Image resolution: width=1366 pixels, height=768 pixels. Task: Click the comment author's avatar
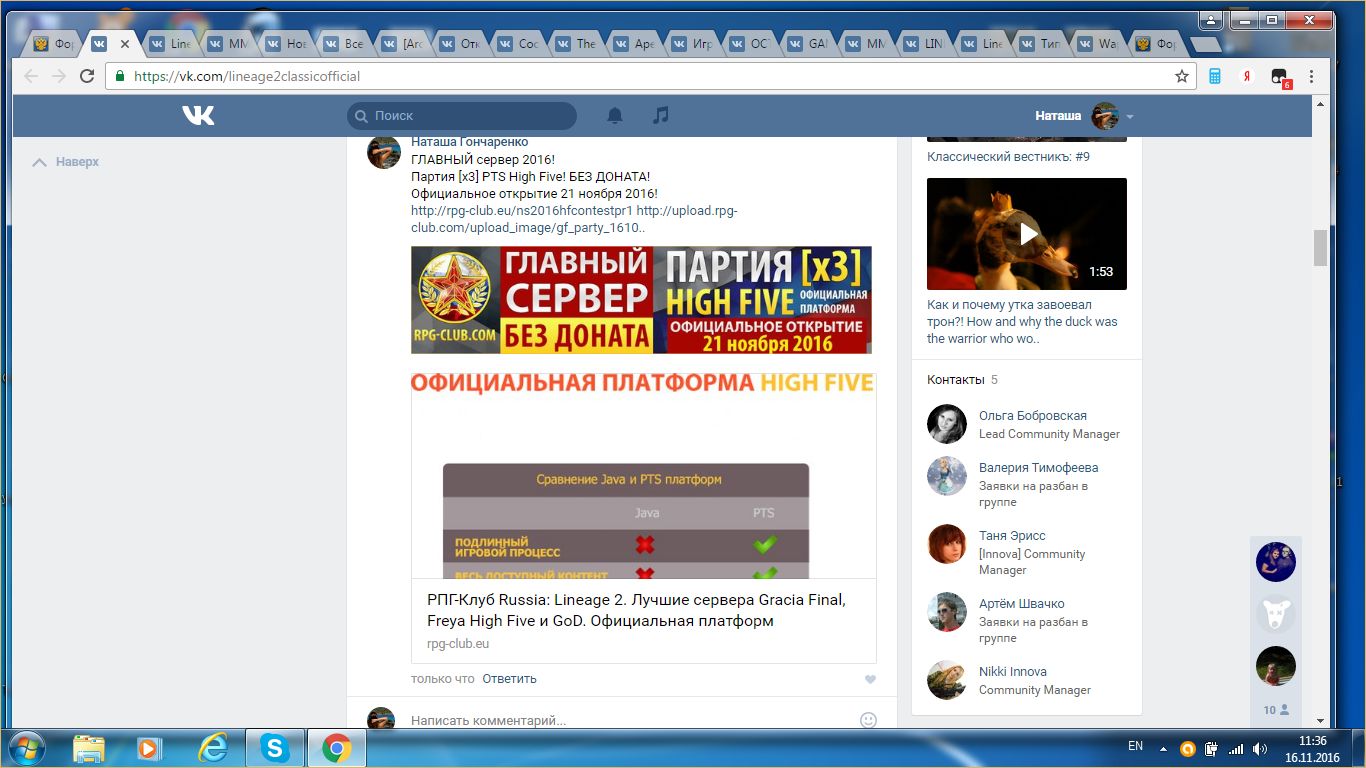[x=384, y=152]
